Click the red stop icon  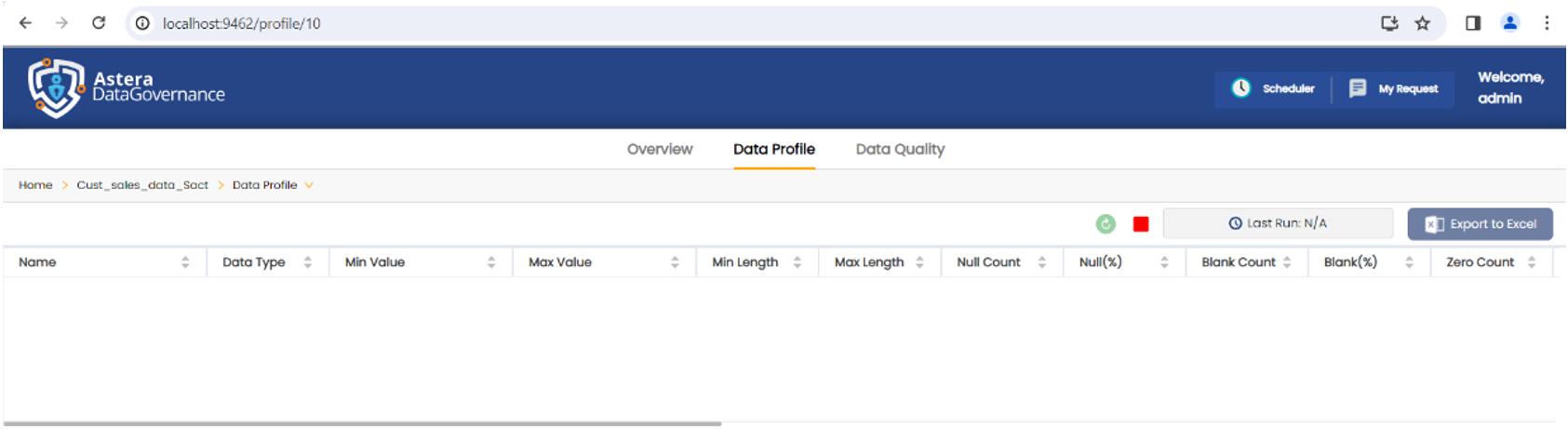pos(1141,223)
